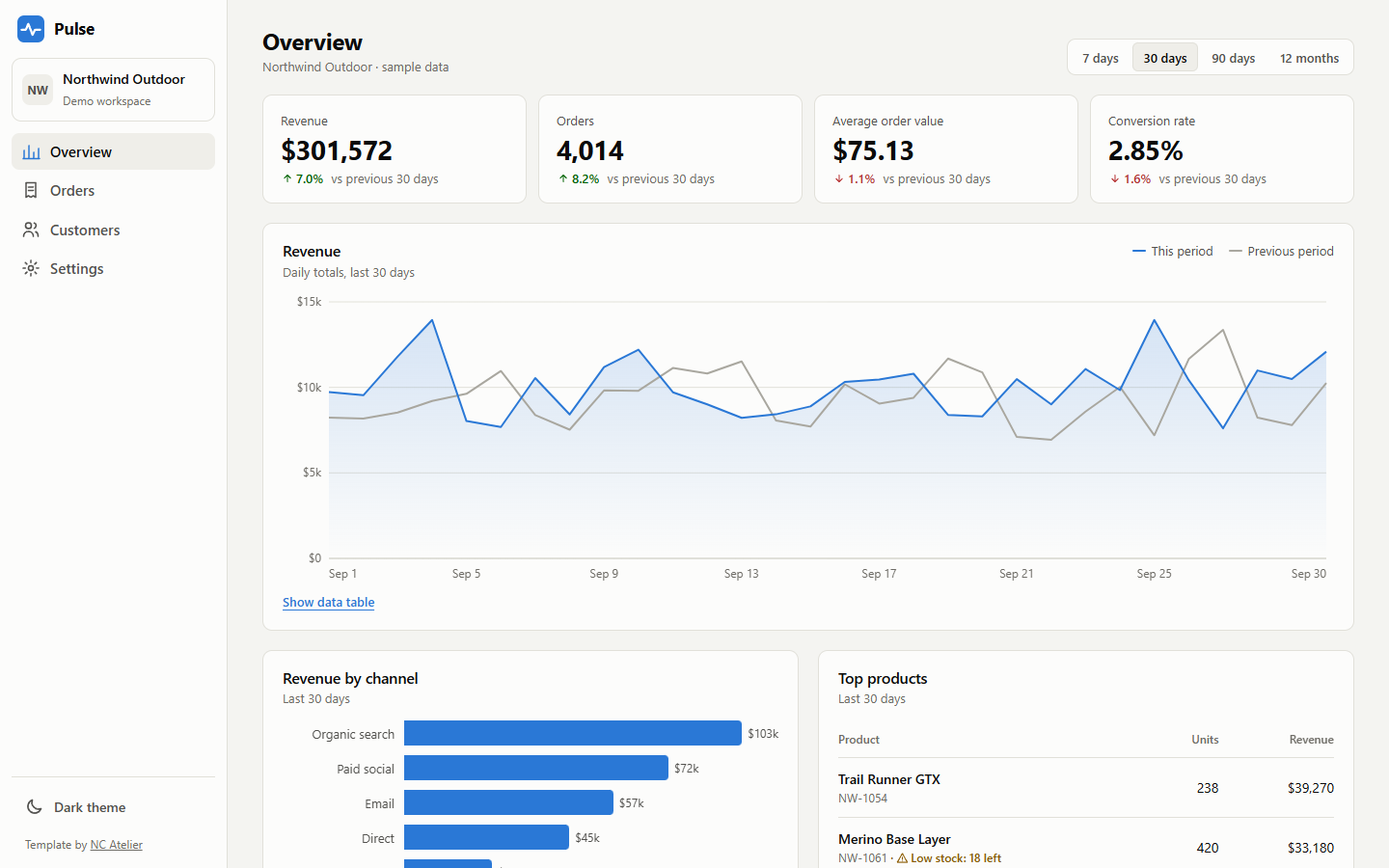Open Settings in the sidebar
Screen dimensions: 1389x868
(x=113, y=269)
